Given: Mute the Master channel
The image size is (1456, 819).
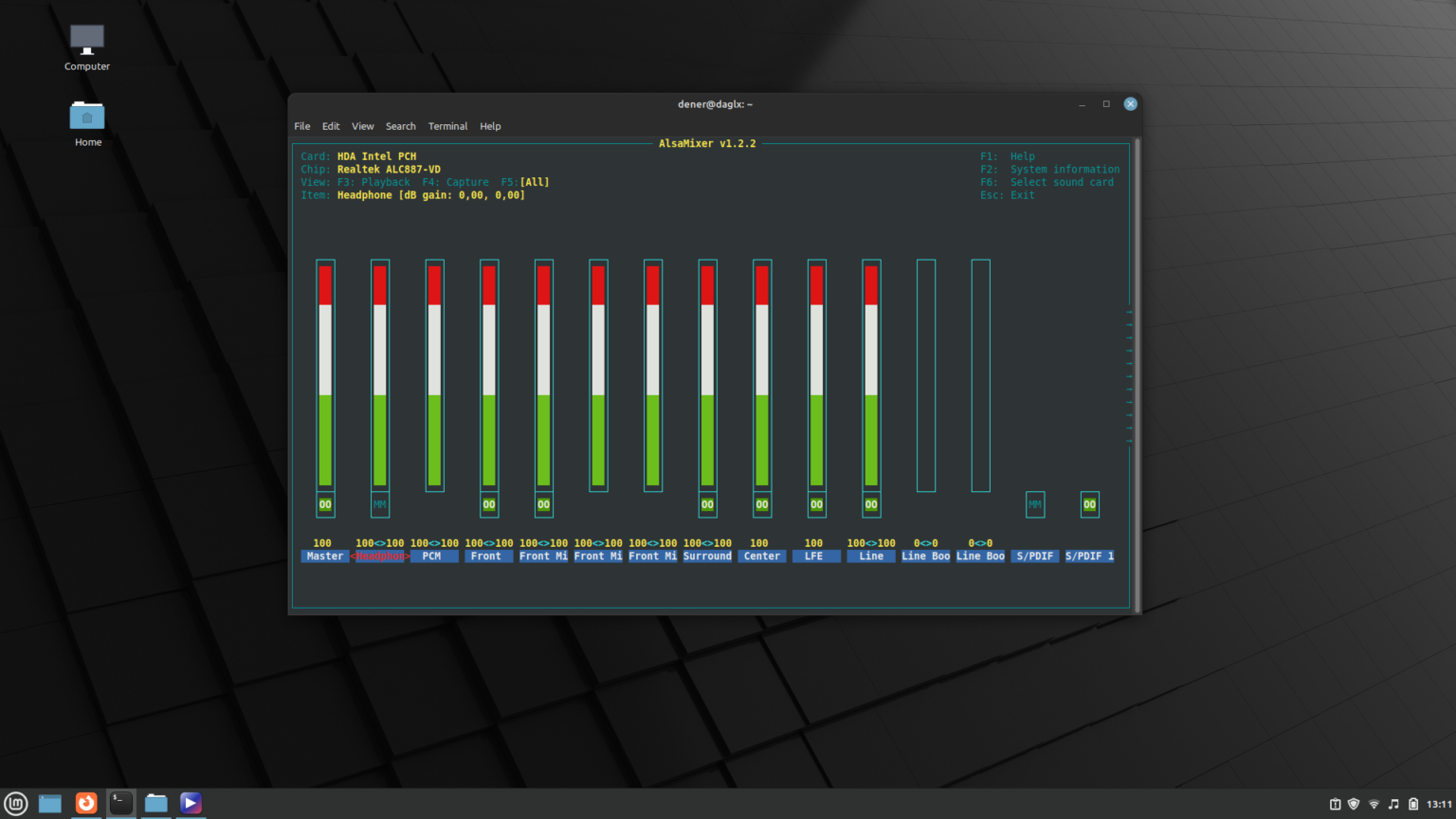Looking at the screenshot, I should [x=325, y=504].
